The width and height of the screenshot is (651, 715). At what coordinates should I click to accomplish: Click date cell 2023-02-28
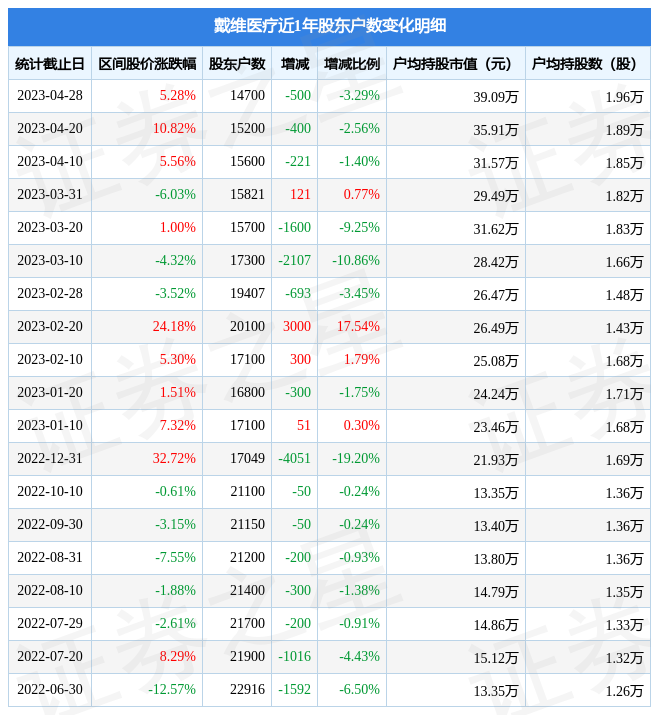(x=50, y=293)
